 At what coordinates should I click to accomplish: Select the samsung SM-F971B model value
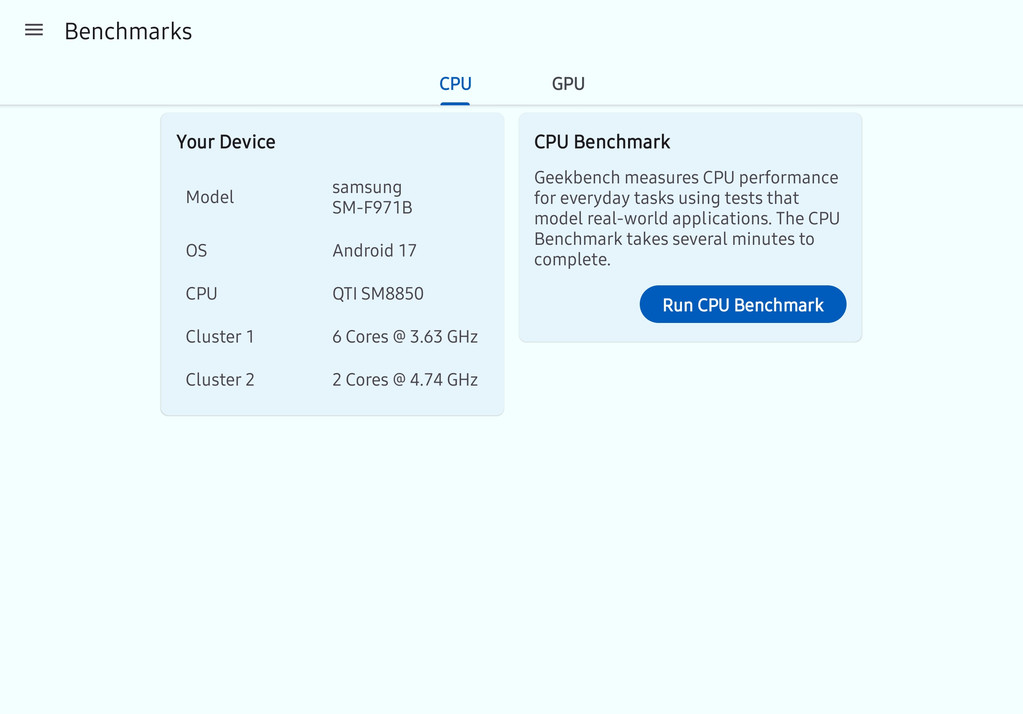tap(373, 197)
